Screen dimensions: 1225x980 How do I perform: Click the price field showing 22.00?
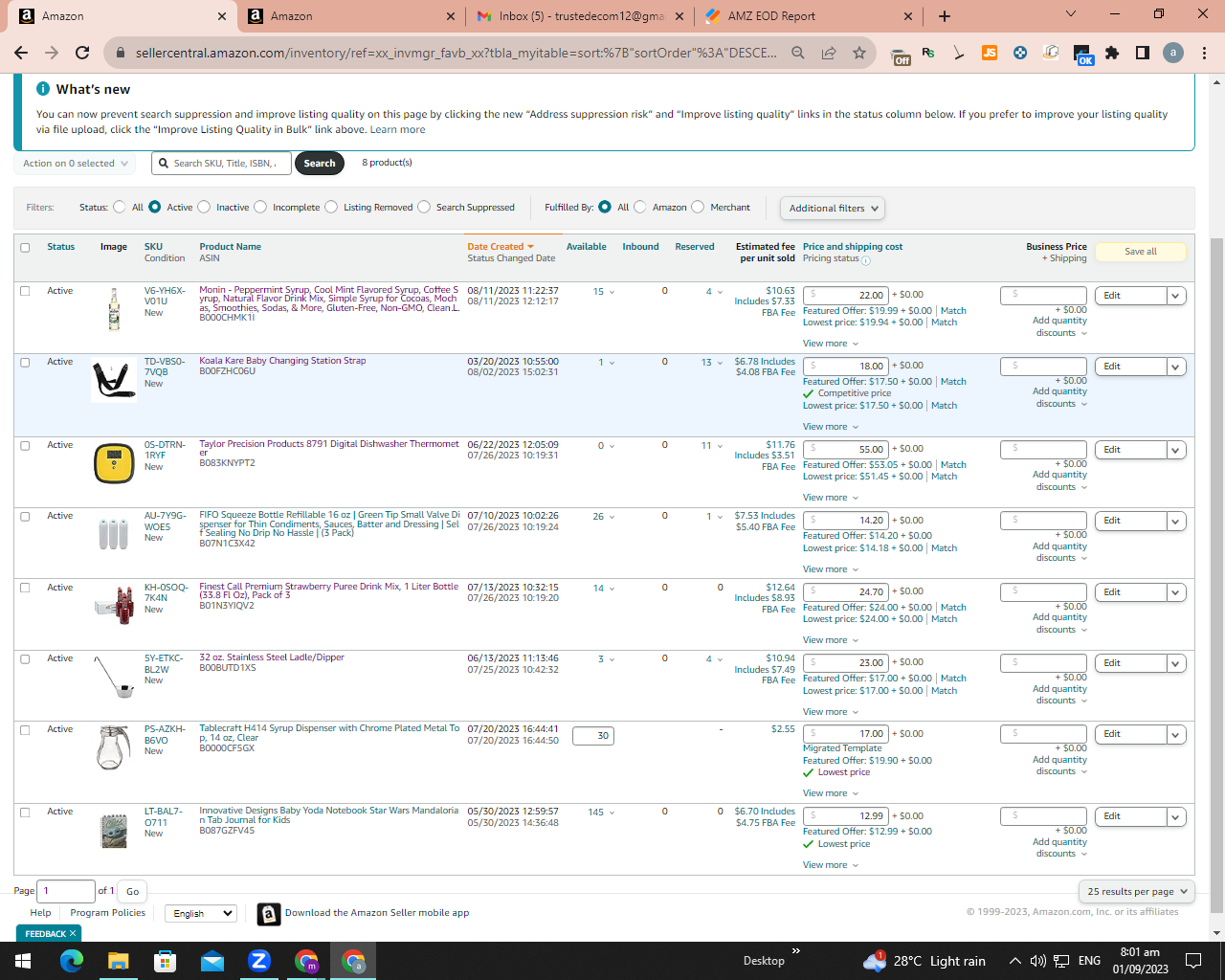coord(846,296)
